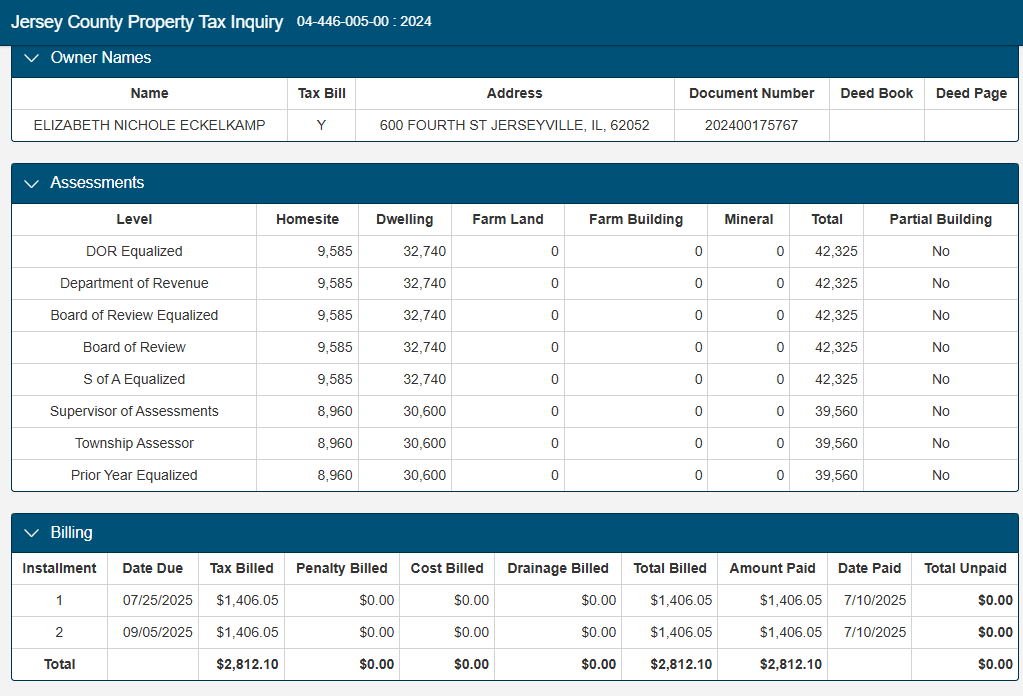Click the Farm Building column header
The image size is (1023, 696).
coord(635,219)
